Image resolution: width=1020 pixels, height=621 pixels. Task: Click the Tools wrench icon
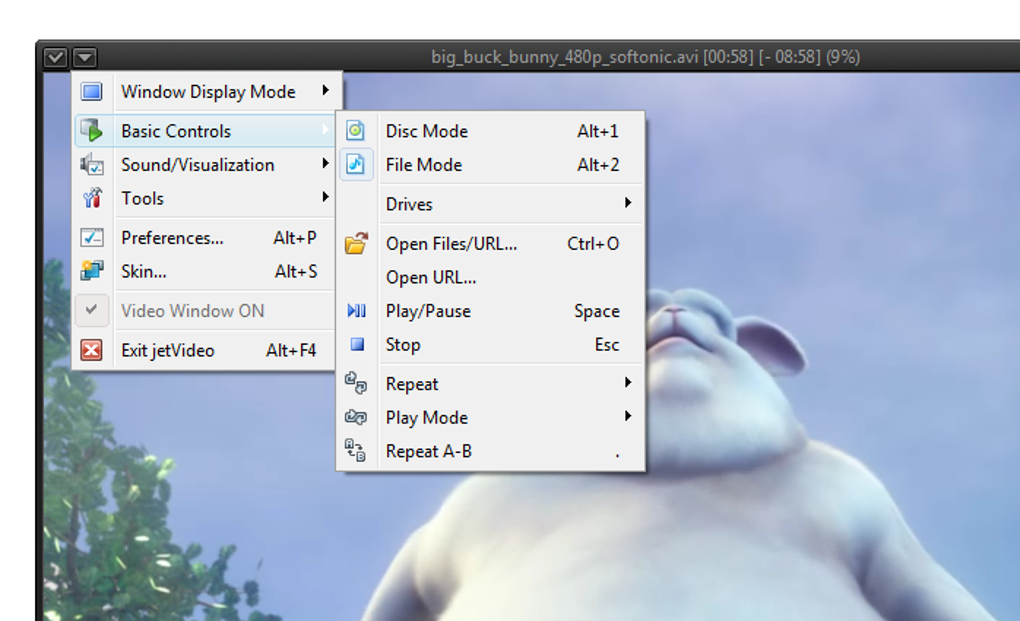click(x=92, y=198)
